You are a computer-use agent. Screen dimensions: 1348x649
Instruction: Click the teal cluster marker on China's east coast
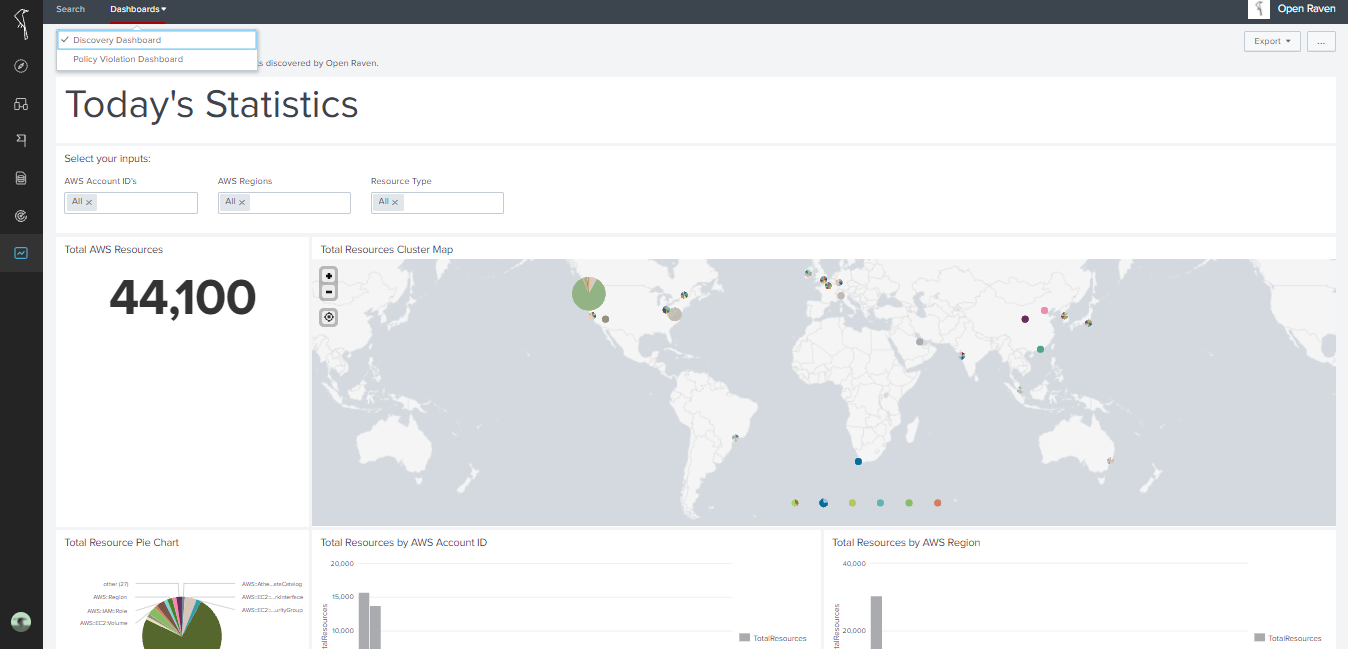coord(1040,349)
